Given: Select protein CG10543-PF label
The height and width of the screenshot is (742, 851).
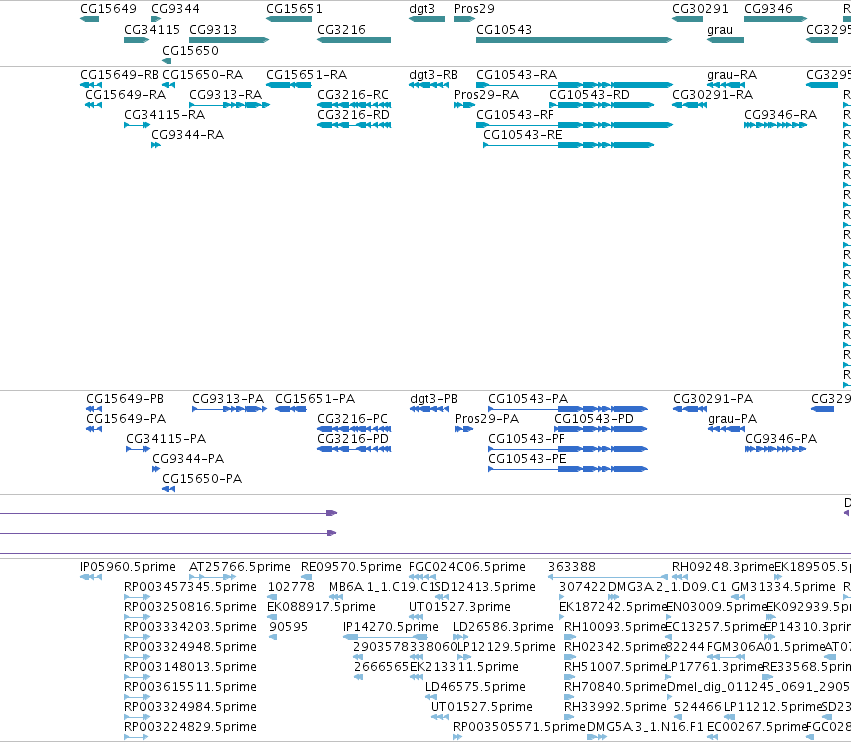Looking at the screenshot, I should (x=526, y=439).
